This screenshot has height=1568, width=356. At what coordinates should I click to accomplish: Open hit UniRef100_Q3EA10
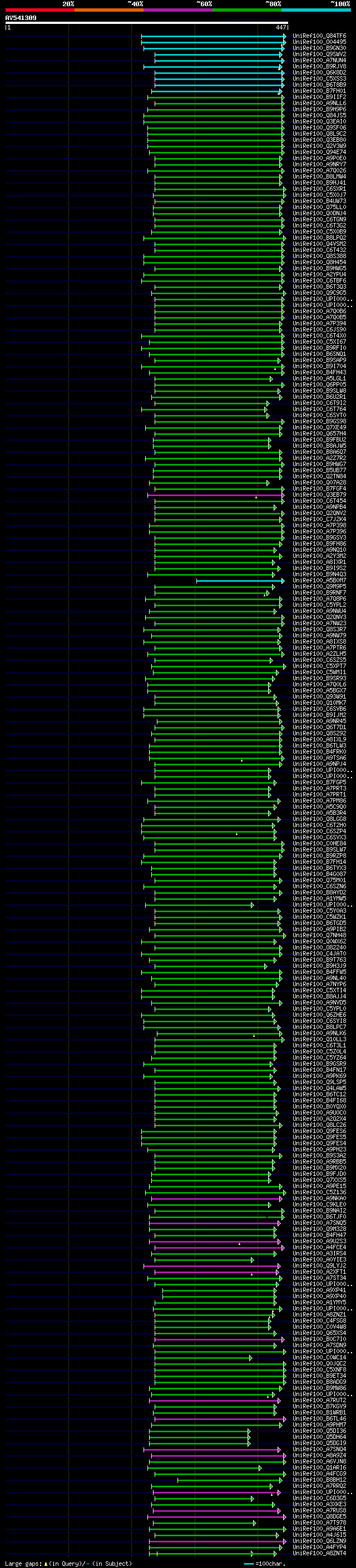pyautogui.click(x=319, y=122)
